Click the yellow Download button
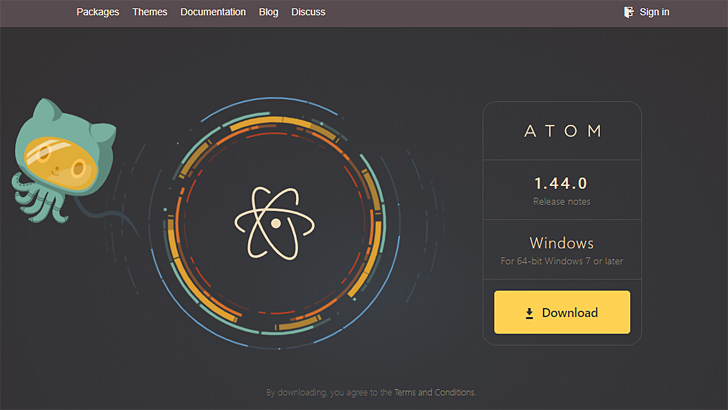This screenshot has width=728, height=410. pyautogui.click(x=562, y=312)
